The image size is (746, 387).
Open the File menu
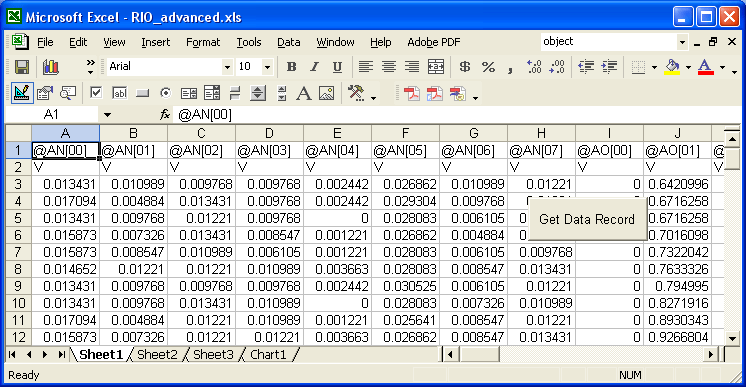coord(45,42)
